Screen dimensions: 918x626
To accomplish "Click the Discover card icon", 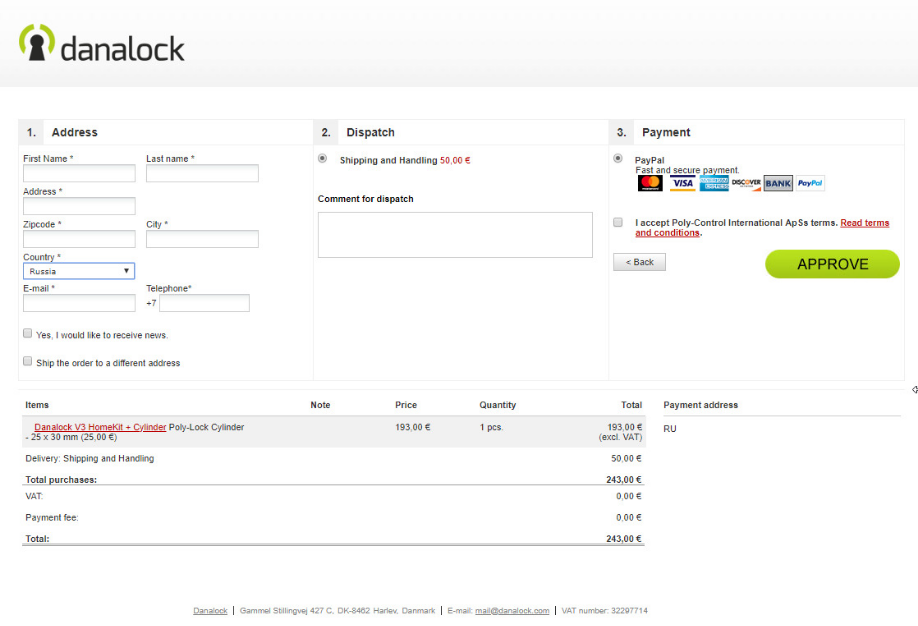I will tap(746, 183).
